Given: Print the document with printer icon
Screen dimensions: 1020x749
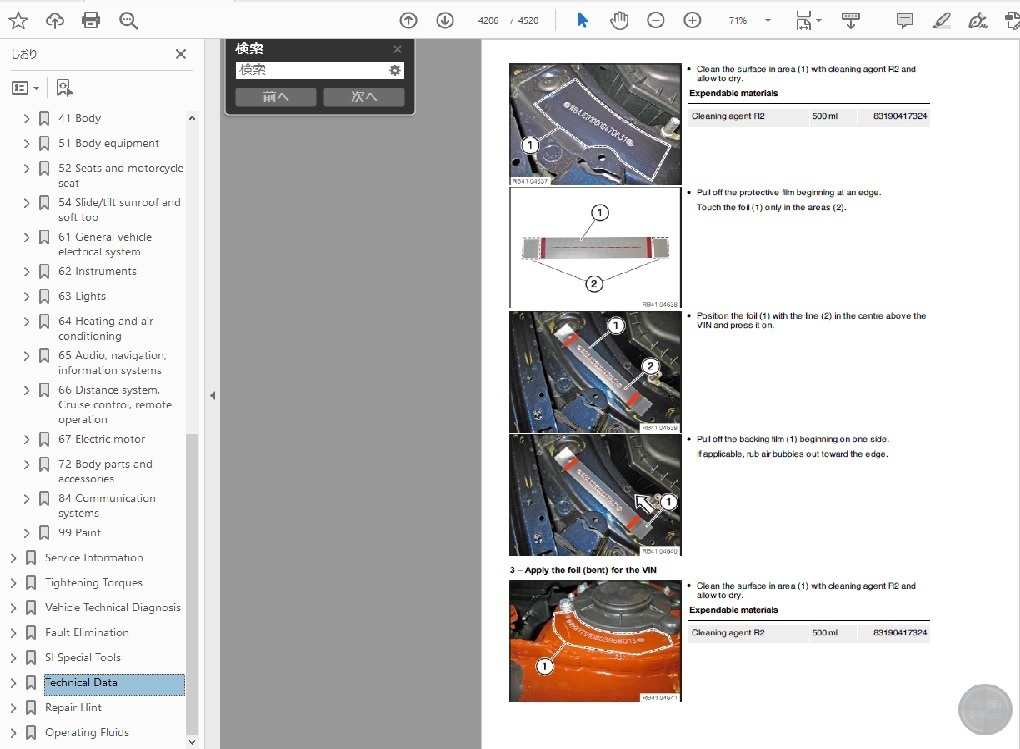Looking at the screenshot, I should pos(91,21).
